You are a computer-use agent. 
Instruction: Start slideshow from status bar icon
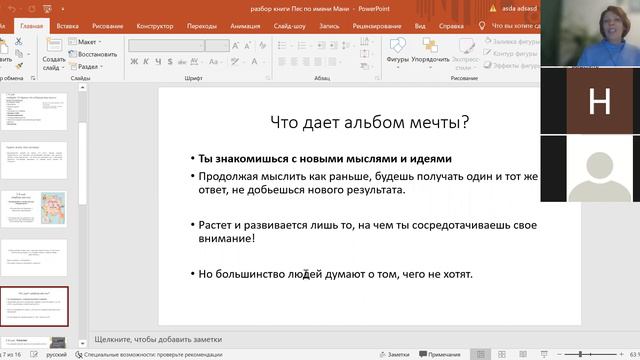click(x=544, y=354)
